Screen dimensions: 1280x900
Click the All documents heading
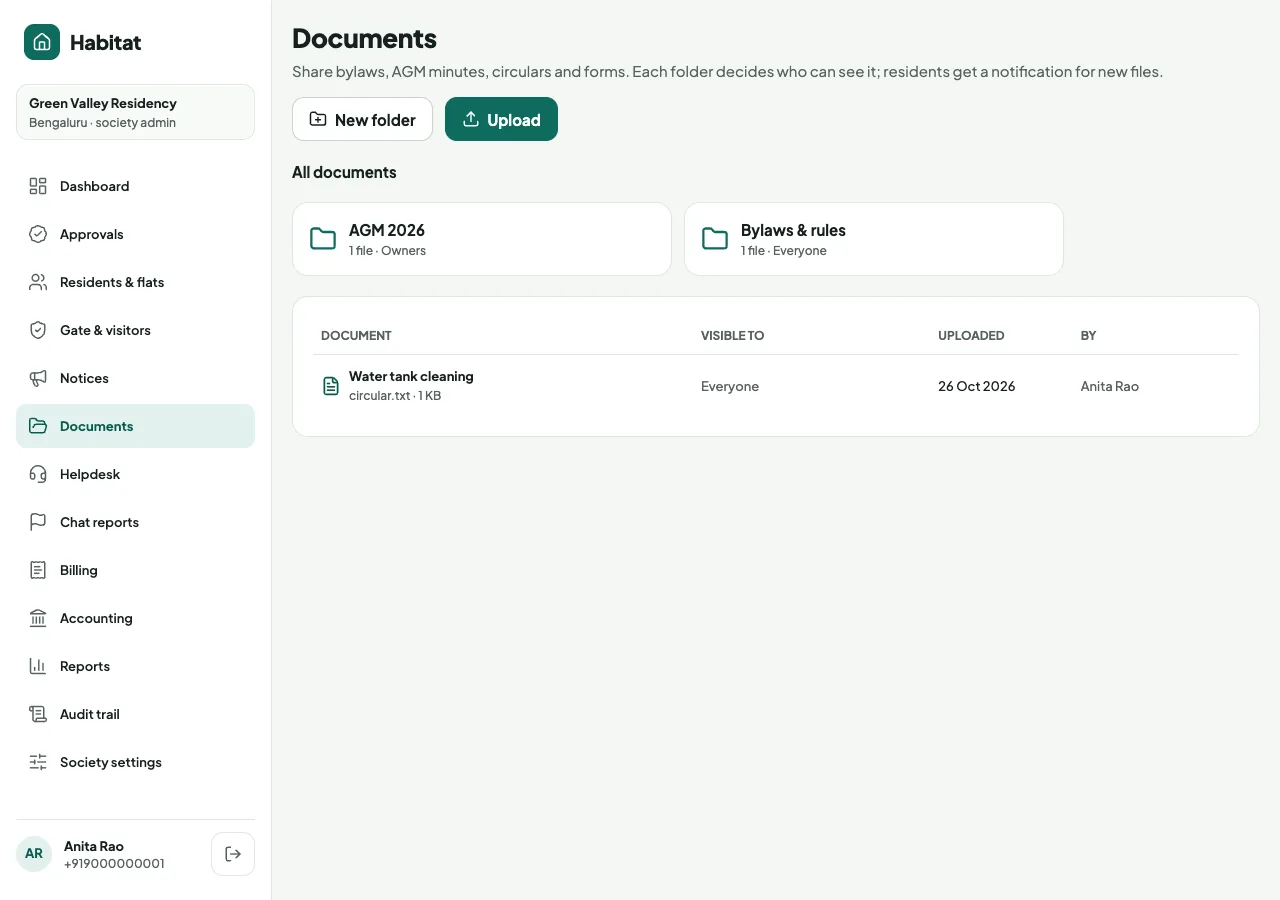point(344,172)
